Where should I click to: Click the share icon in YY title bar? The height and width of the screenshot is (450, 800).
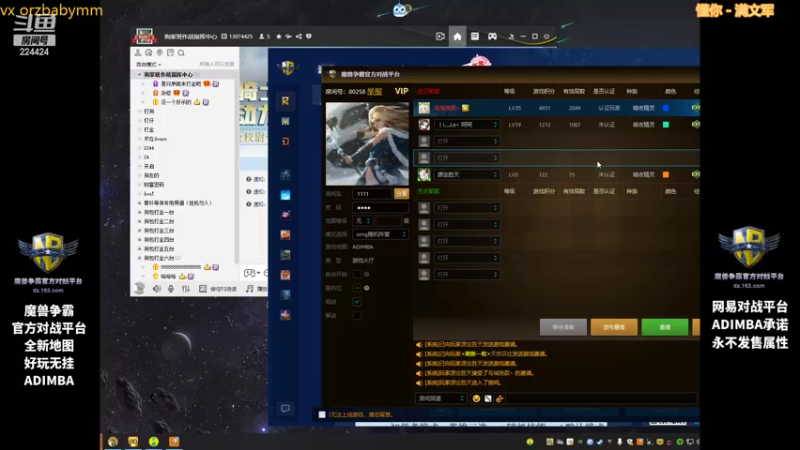pos(299,37)
